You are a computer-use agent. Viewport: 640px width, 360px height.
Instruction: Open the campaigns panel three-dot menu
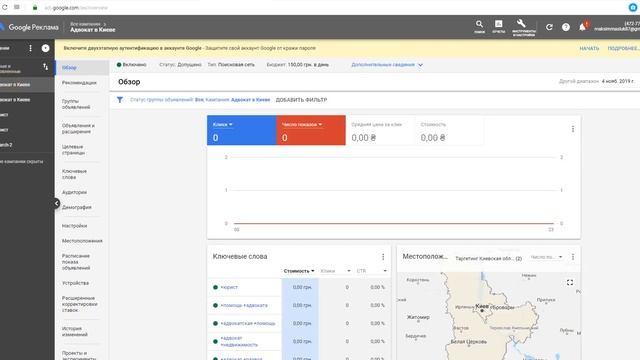pos(30,48)
